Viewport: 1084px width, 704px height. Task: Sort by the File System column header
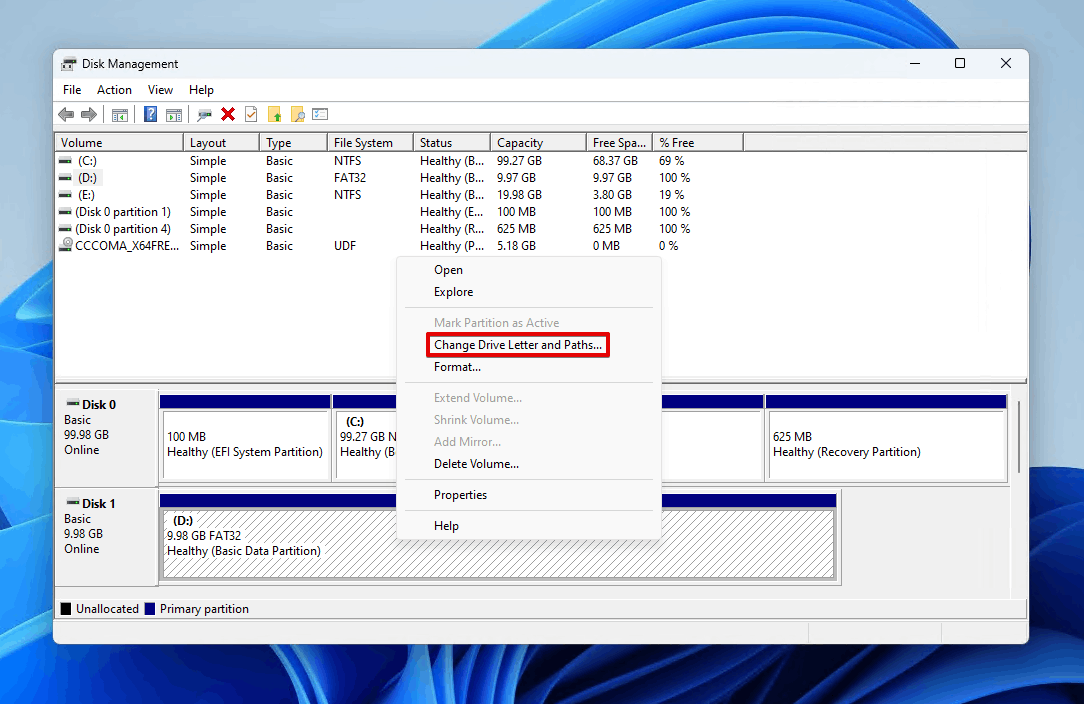pyautogui.click(x=370, y=142)
